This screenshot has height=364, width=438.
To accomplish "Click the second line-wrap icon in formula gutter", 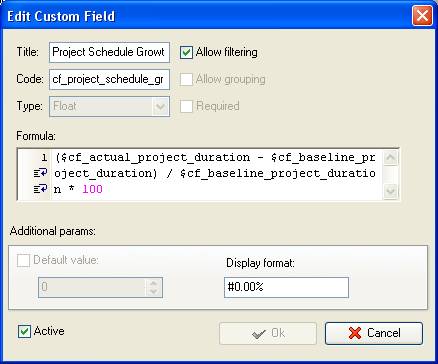I will click(x=40, y=189).
